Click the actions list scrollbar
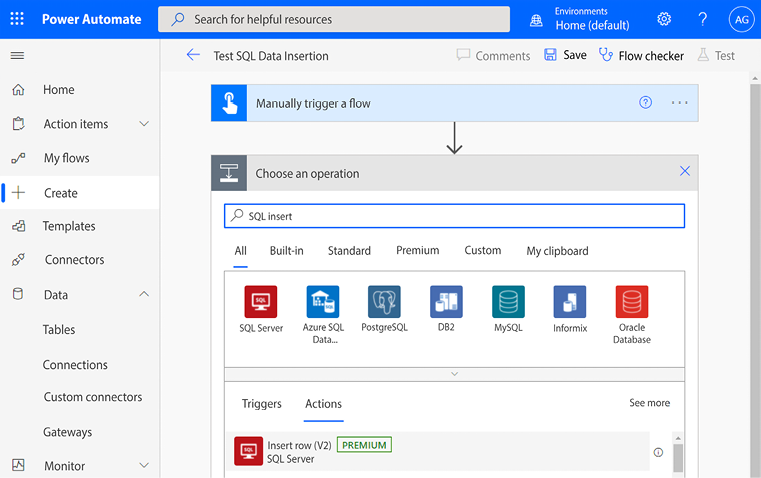Screen dimensions: 761x478 (678, 457)
